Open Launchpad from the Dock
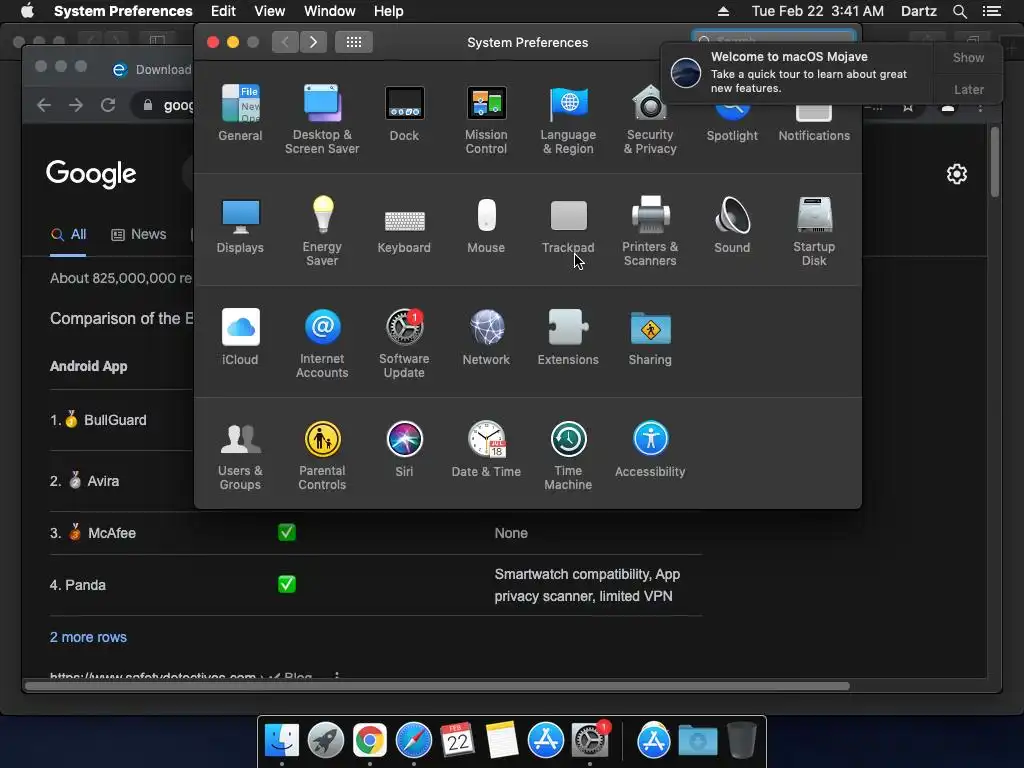The image size is (1024, 768). tap(325, 740)
